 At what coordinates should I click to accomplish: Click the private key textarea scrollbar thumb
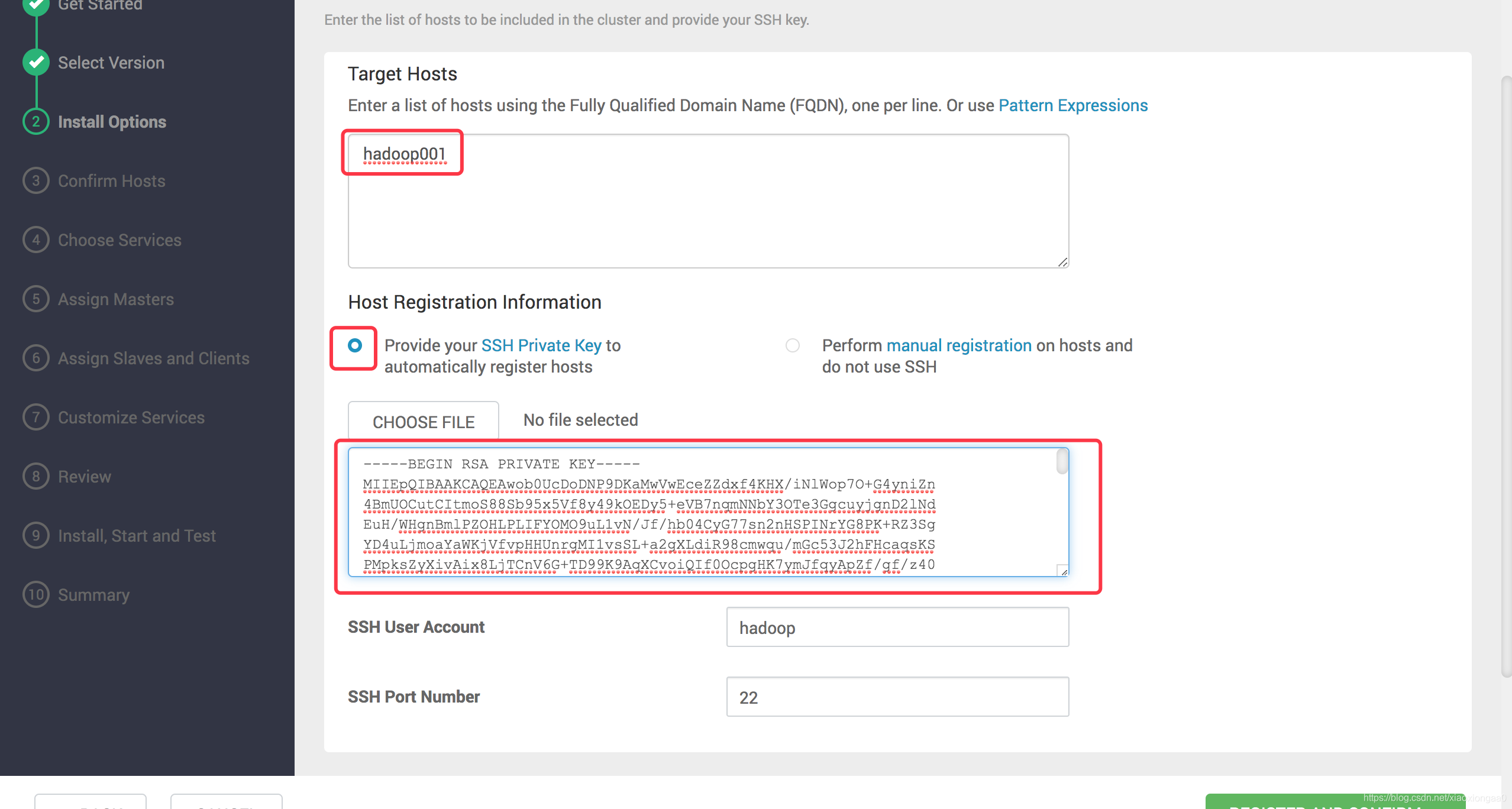click(1062, 462)
